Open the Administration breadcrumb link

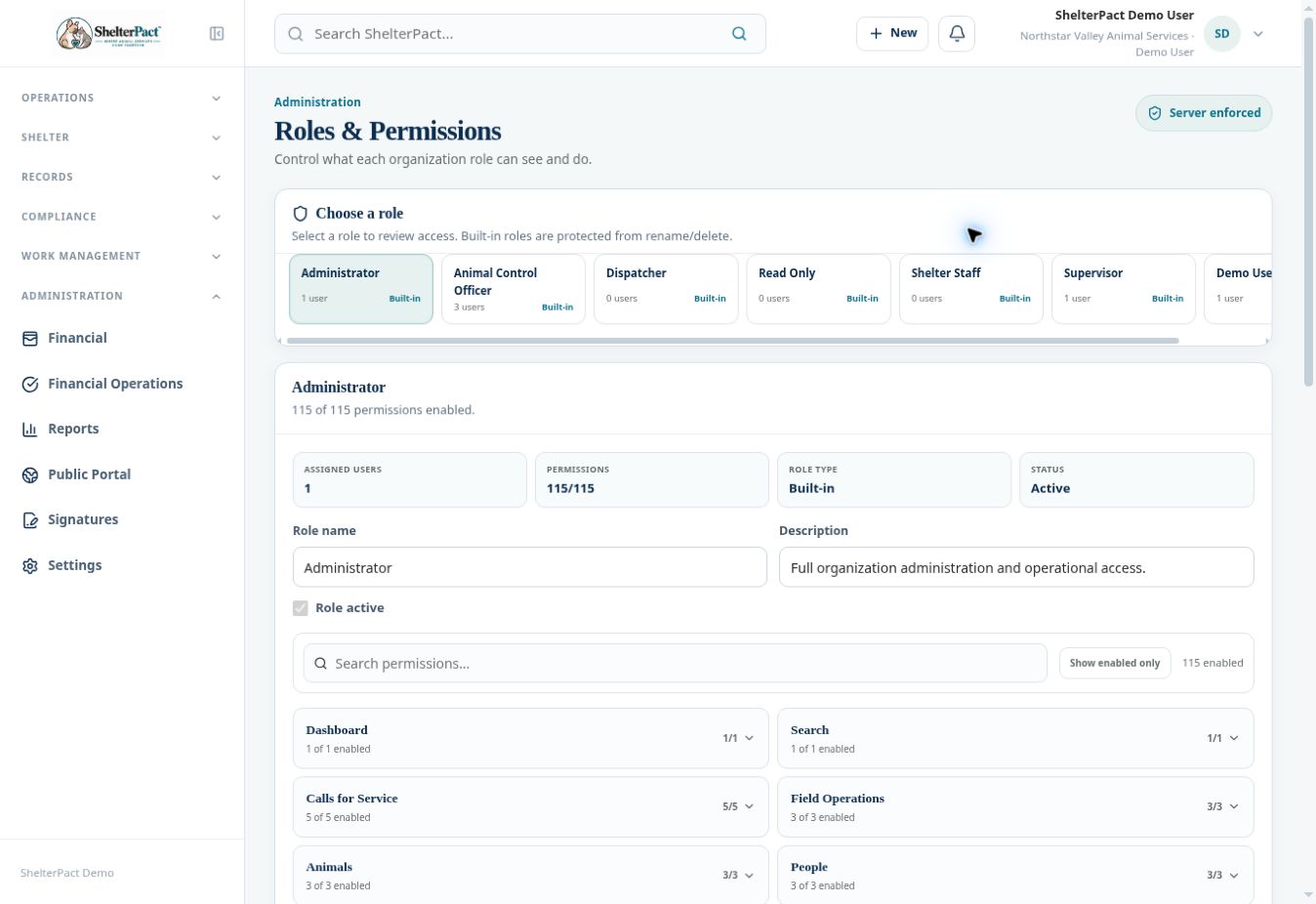point(317,102)
